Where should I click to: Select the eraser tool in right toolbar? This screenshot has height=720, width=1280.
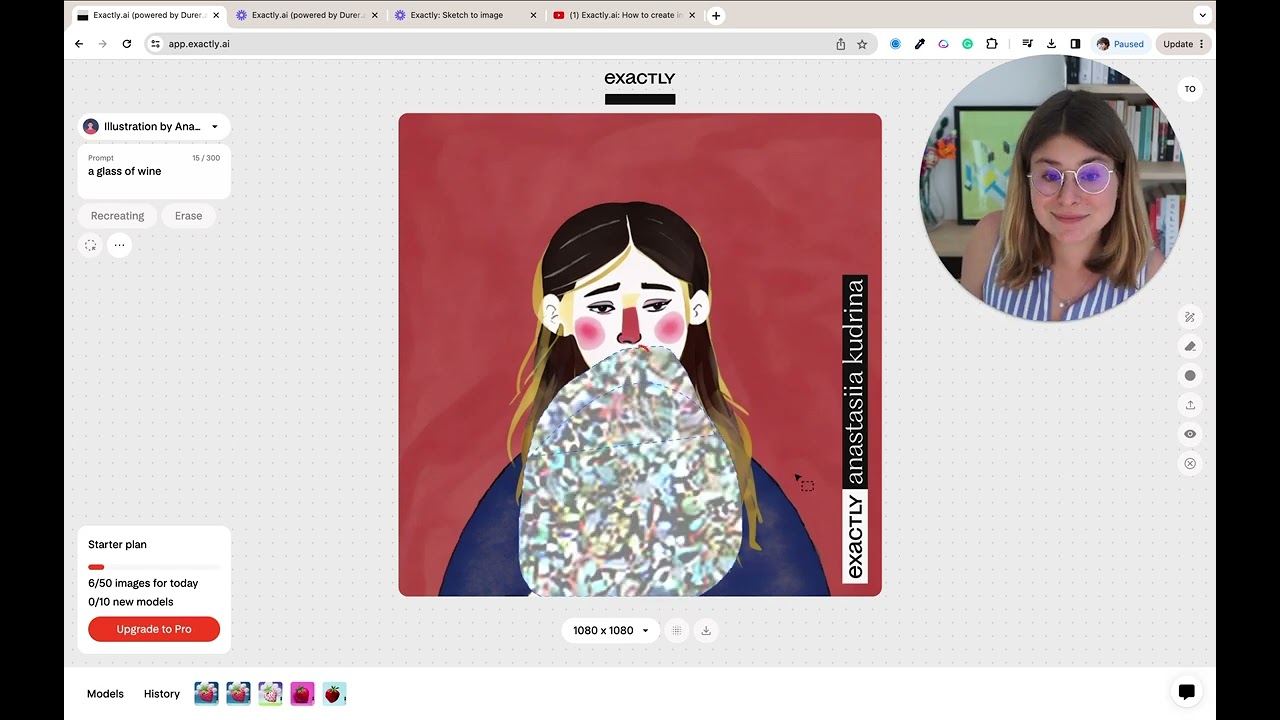(1190, 347)
